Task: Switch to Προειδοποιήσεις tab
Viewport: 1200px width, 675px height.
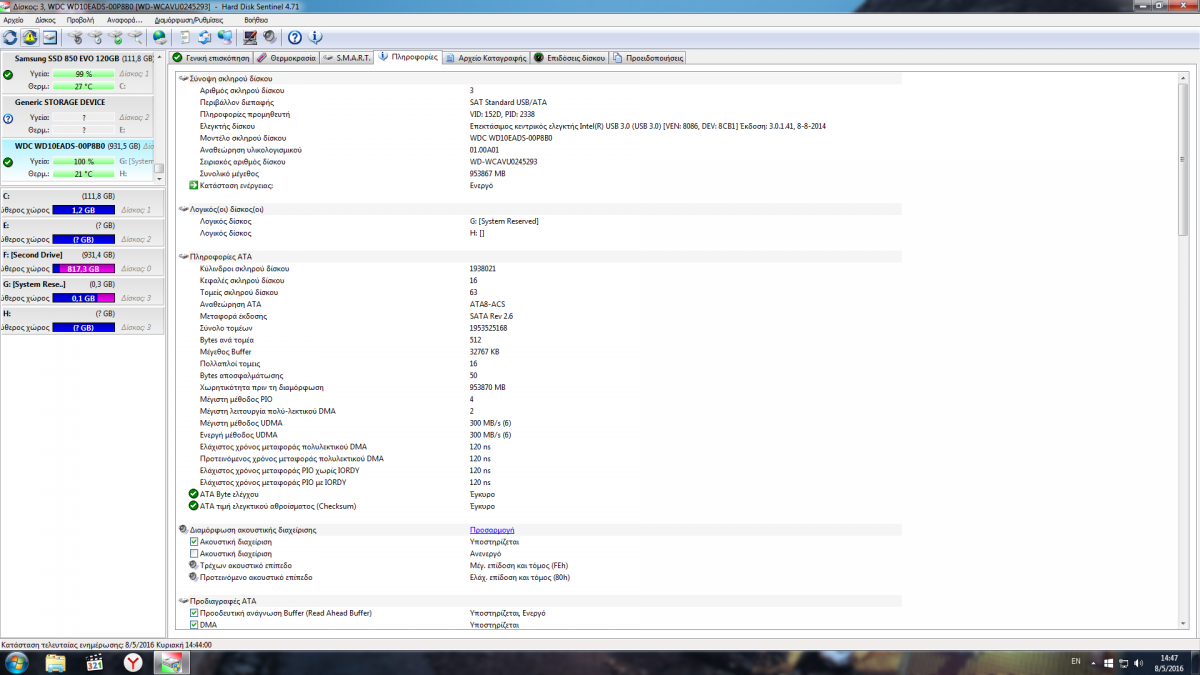Action: click(x=648, y=58)
